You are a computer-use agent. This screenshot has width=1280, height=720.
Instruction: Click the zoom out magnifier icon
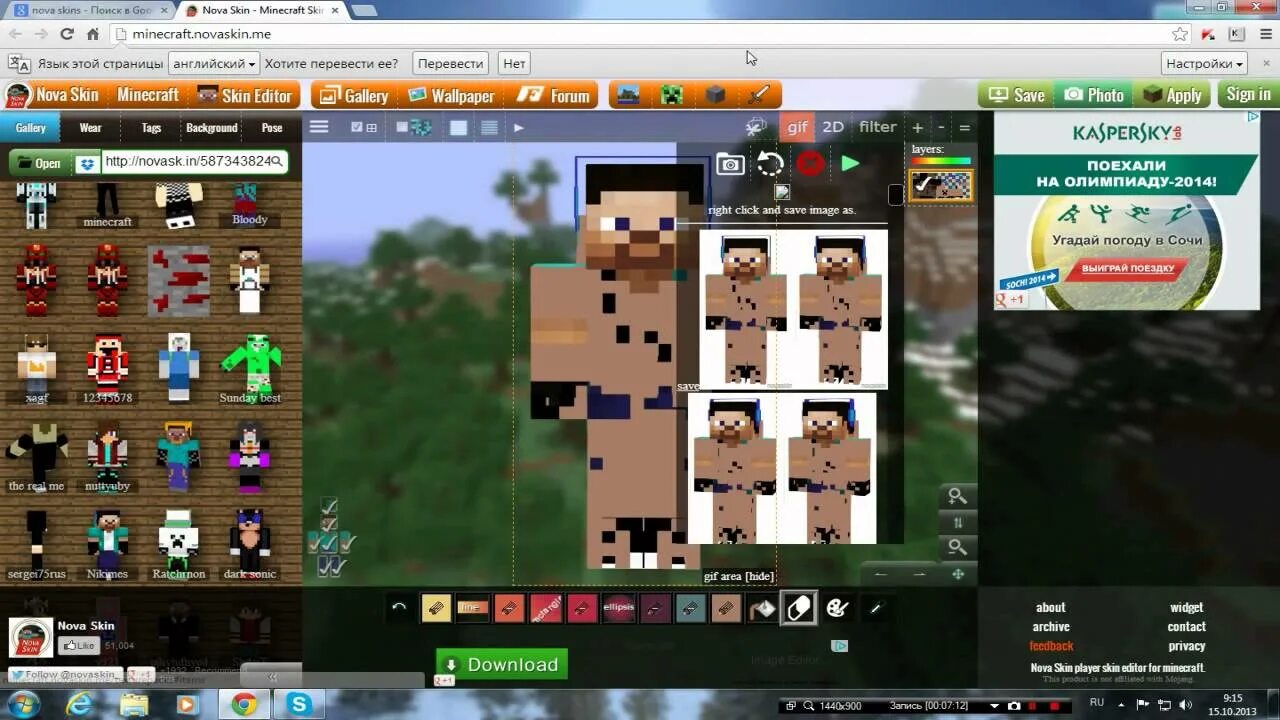click(957, 547)
